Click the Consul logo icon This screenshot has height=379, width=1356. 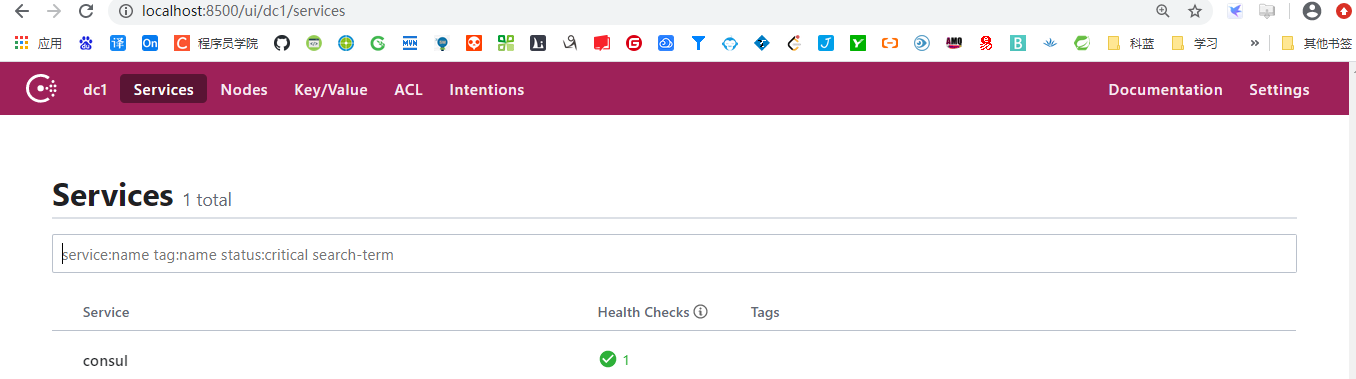pos(41,89)
